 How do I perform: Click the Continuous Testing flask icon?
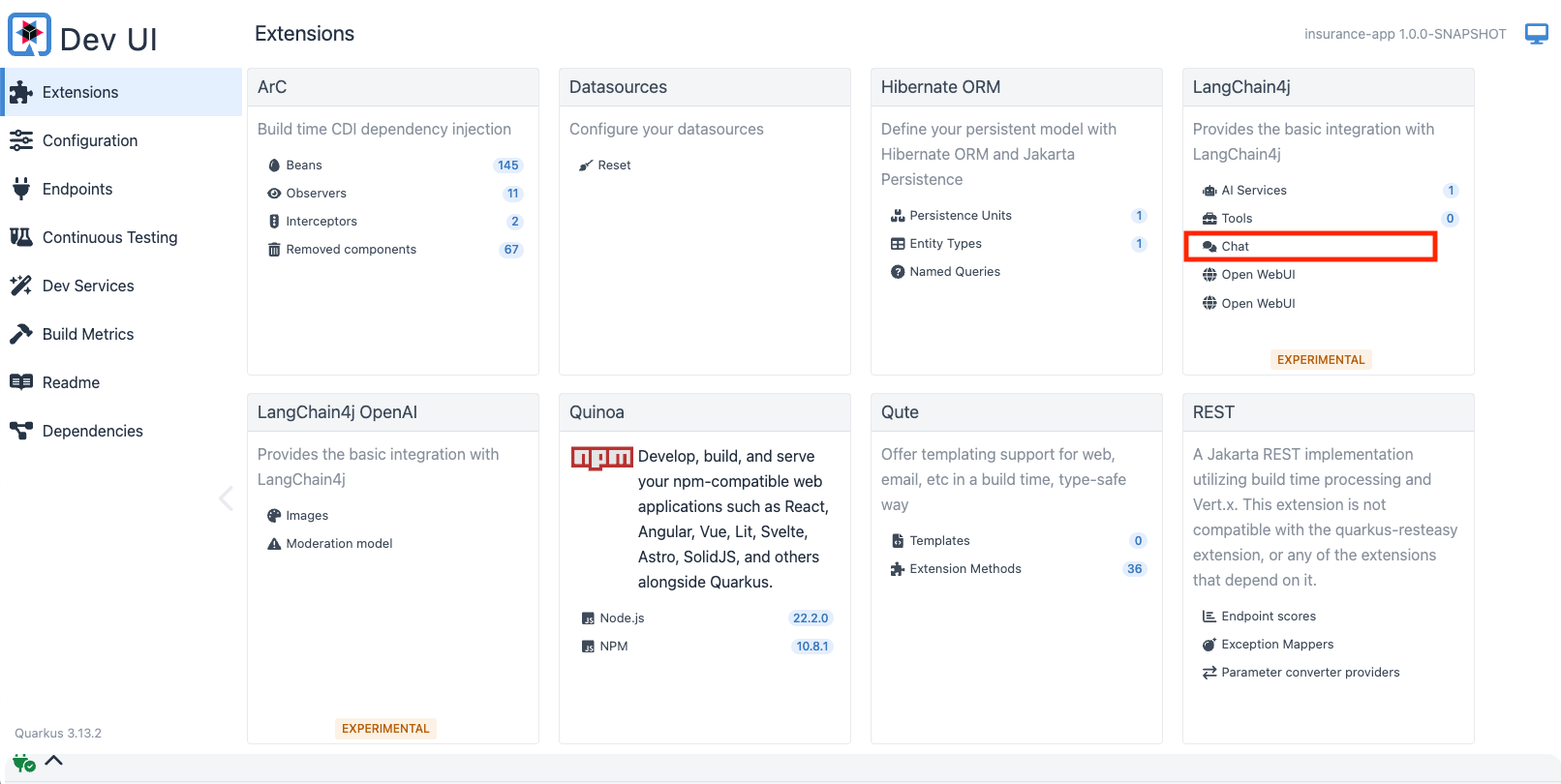click(x=21, y=237)
